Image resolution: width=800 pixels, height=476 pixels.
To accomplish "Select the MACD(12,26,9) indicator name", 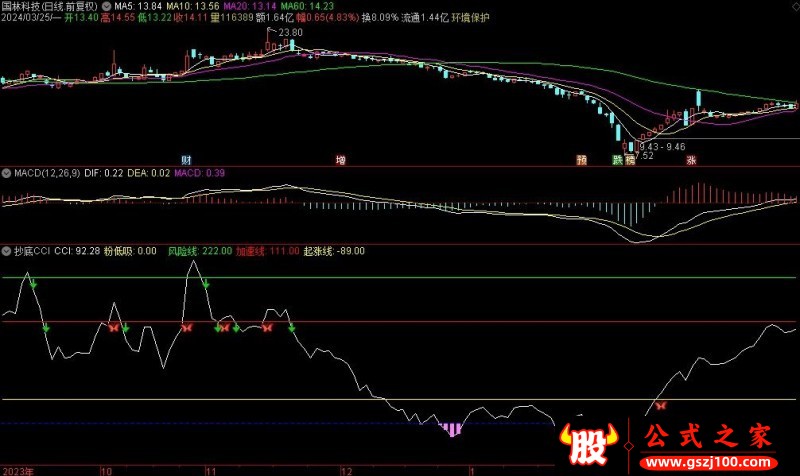I will coord(46,173).
